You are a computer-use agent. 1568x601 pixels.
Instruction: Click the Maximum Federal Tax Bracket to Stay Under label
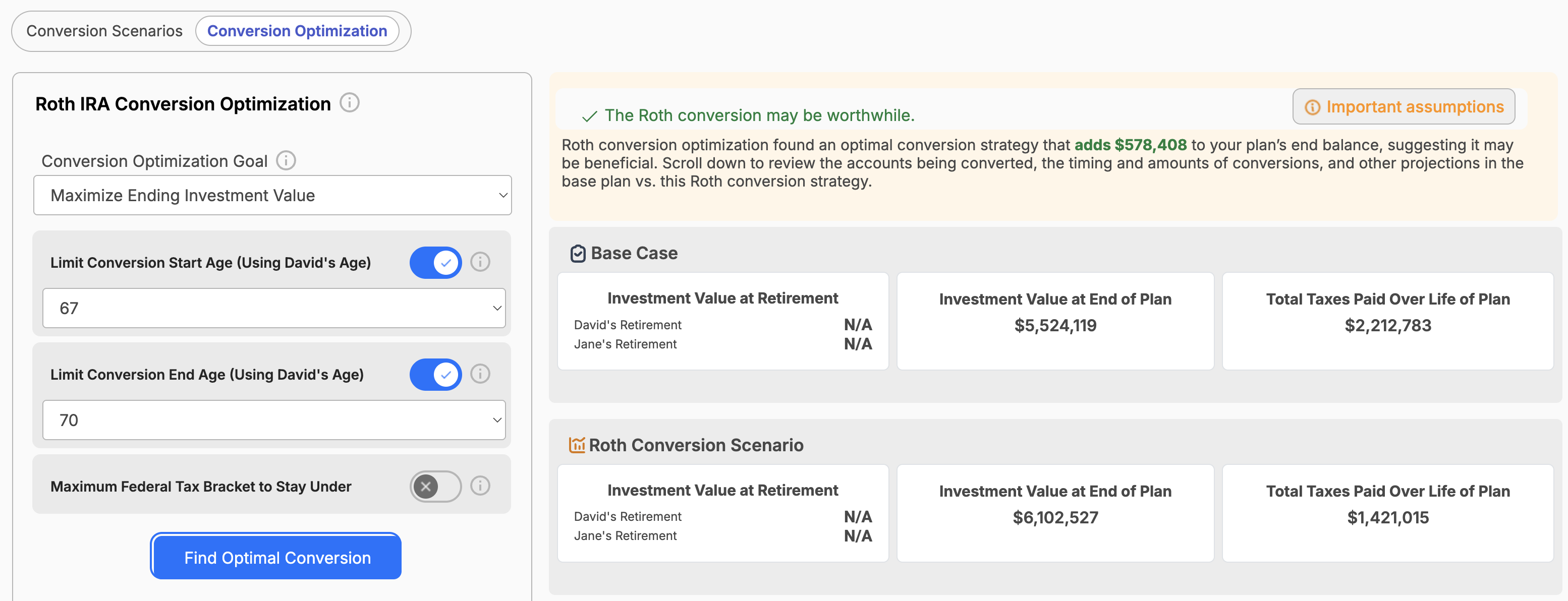pyautogui.click(x=200, y=487)
